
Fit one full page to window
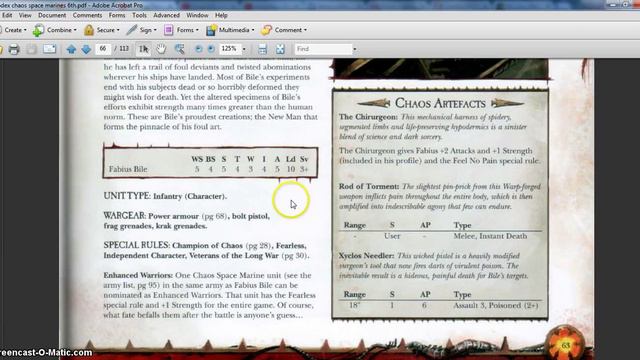280,49
